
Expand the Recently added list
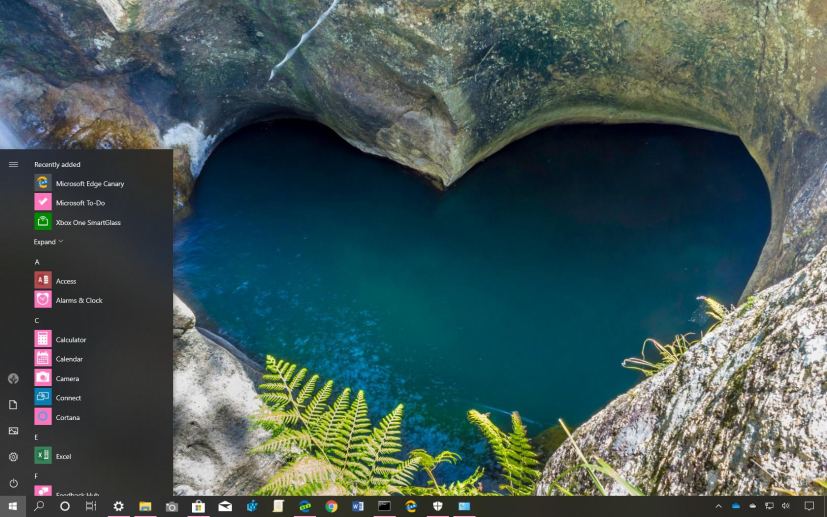coord(48,242)
